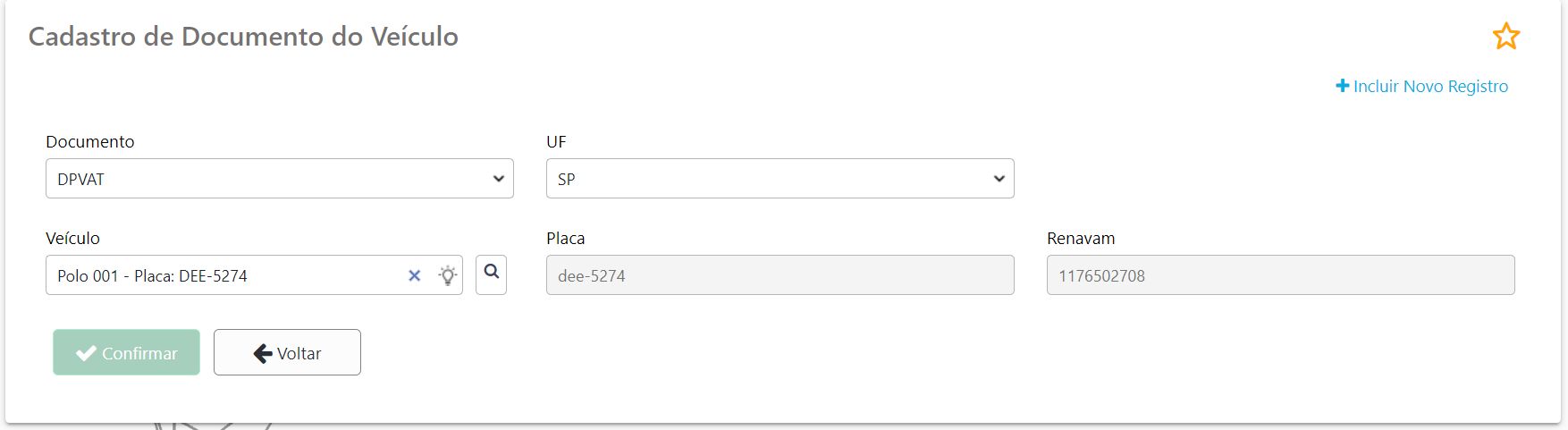
Task: Click the Cadastro de Documento do Veículo heading
Action: click(243, 37)
